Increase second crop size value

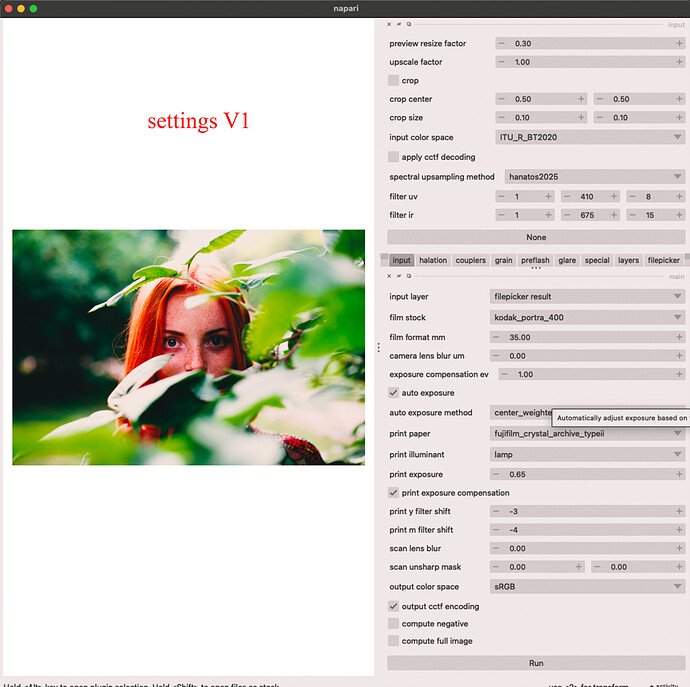[679, 117]
